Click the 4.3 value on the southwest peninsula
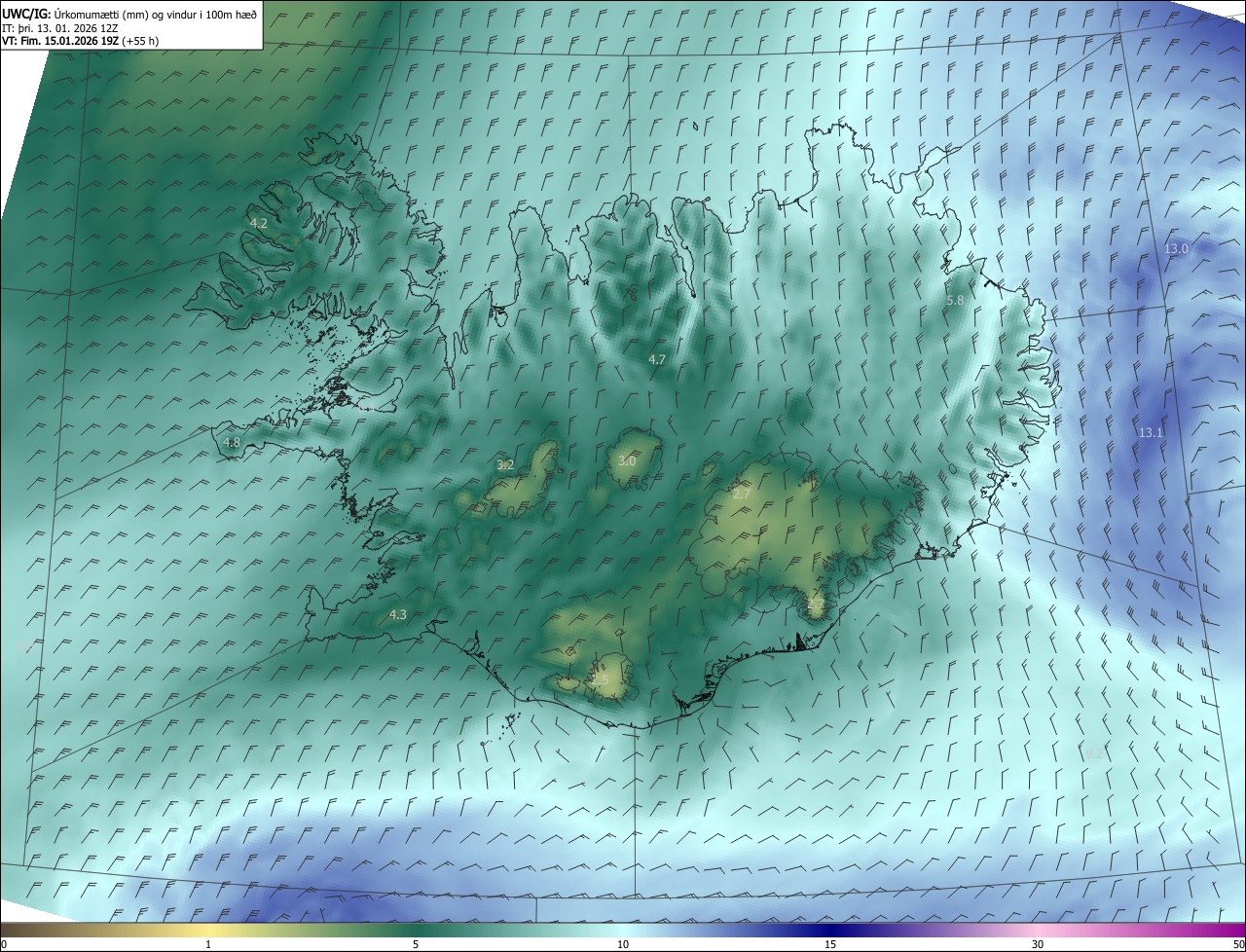The image size is (1246, 952). pyautogui.click(x=398, y=614)
